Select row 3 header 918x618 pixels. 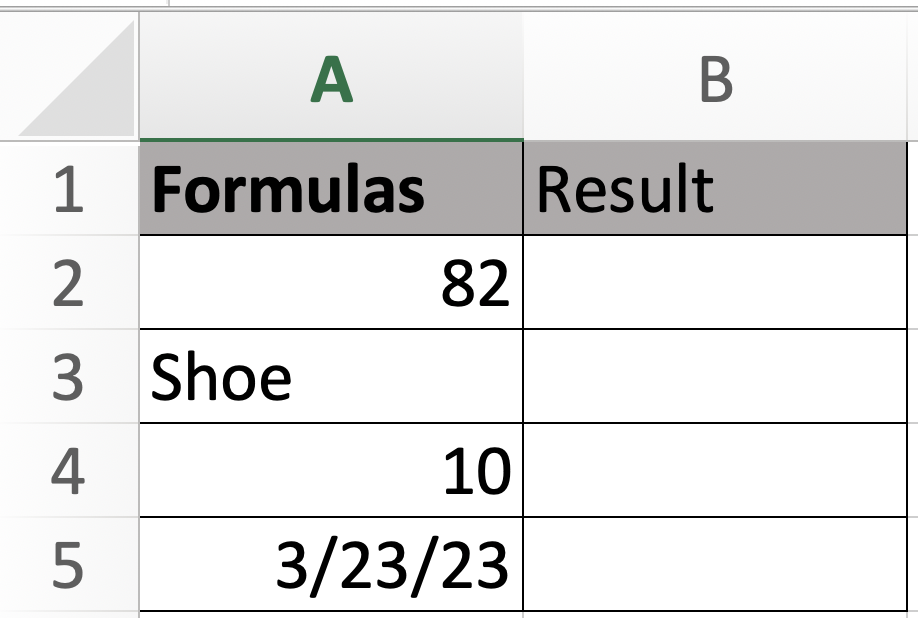(x=68, y=378)
